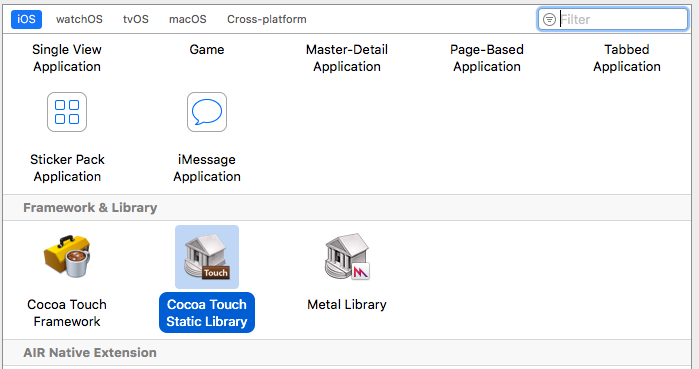Switch to the iOS tab
This screenshot has height=369, width=699.
tap(26, 19)
